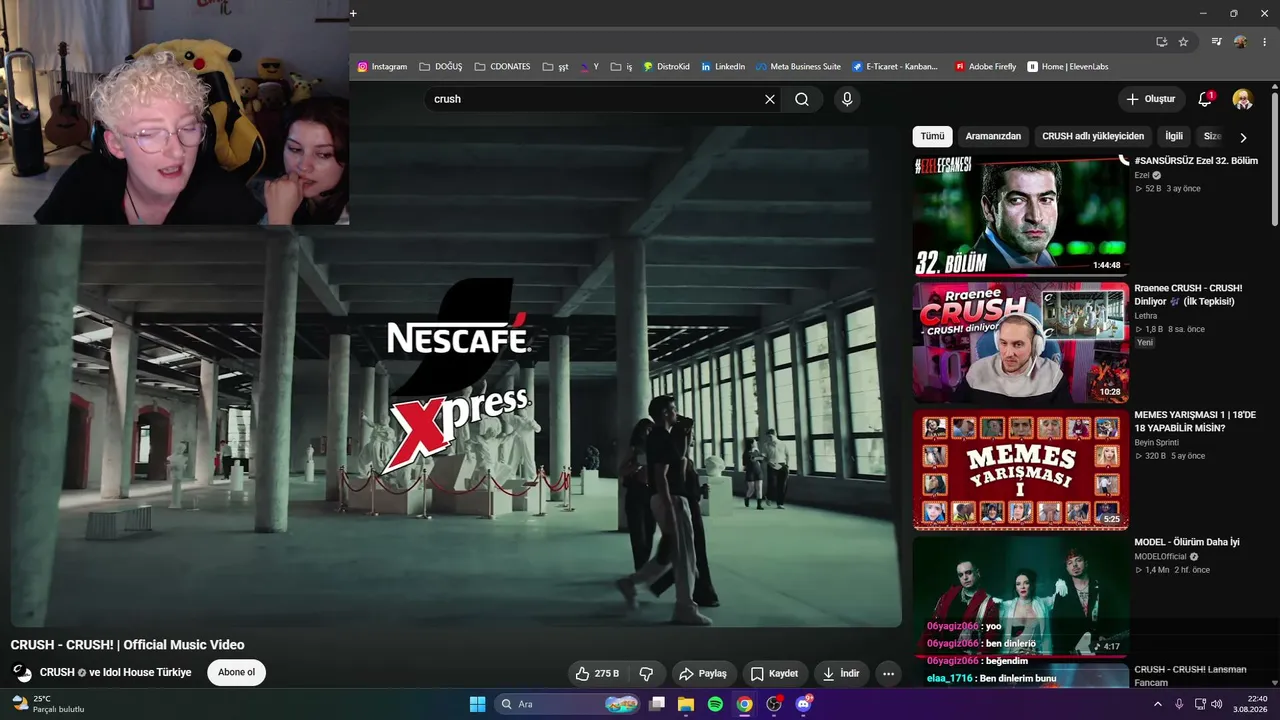This screenshot has height=720, width=1280.
Task: Click the search magnifier button
Action: pyautogui.click(x=802, y=99)
